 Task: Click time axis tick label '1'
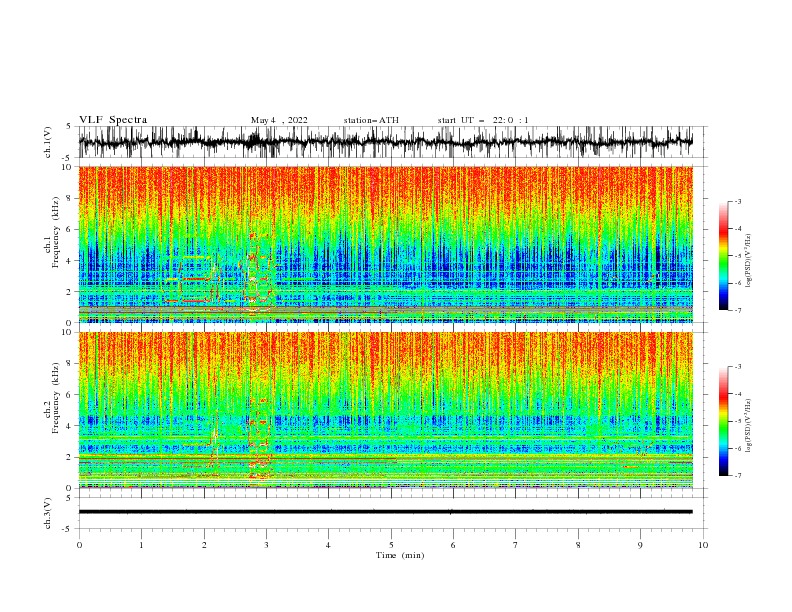pos(141,545)
